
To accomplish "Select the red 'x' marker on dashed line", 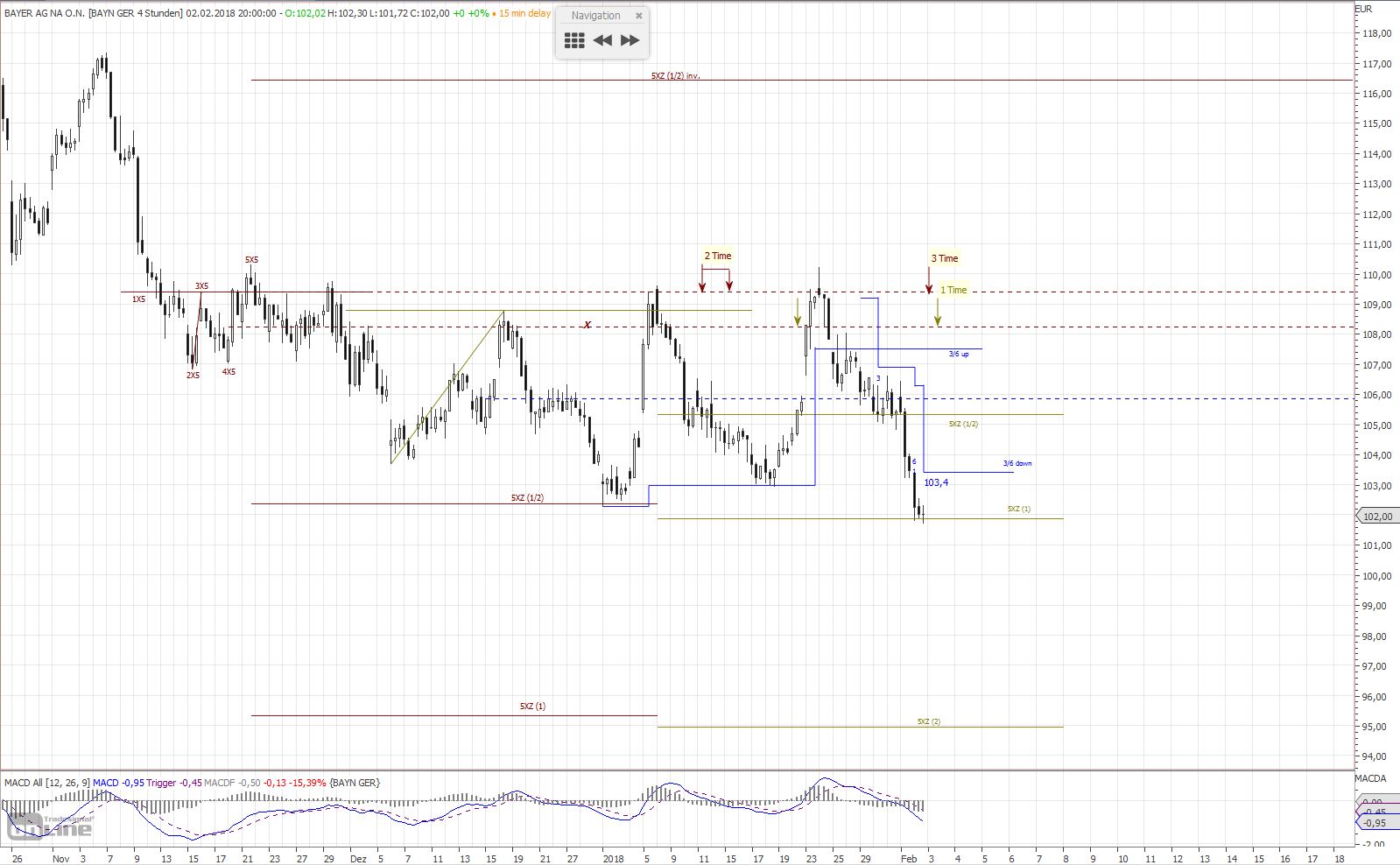I will [x=587, y=325].
